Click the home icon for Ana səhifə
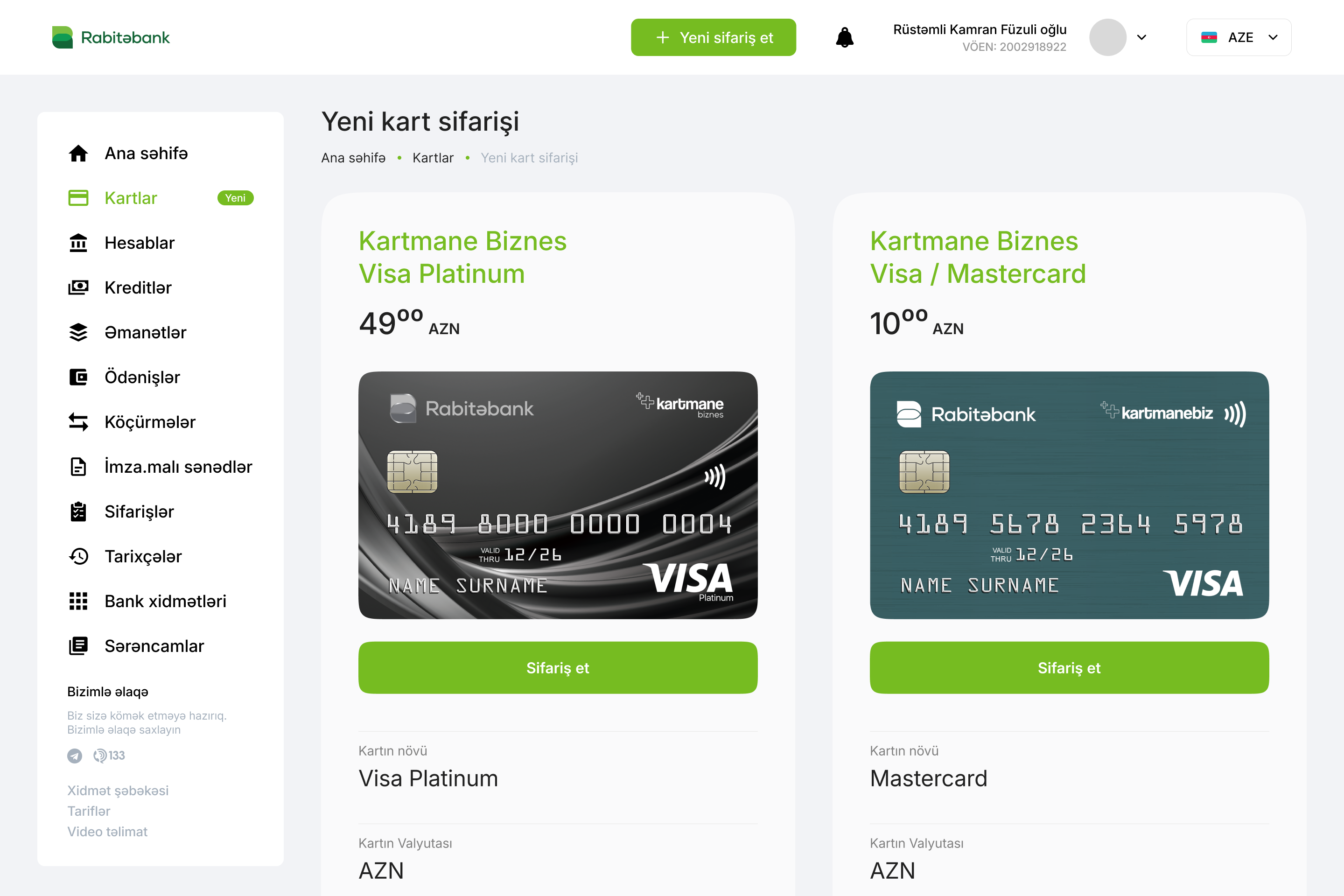Image resolution: width=1344 pixels, height=896 pixels. (78, 153)
